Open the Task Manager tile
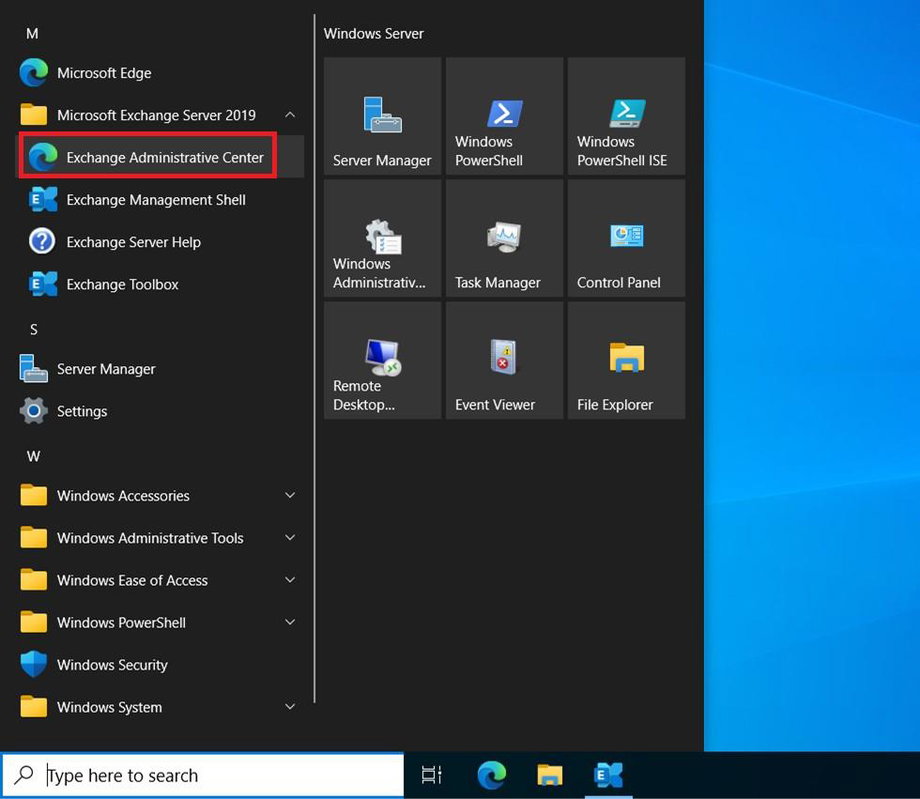Viewport: 920px width, 799px height. (504, 239)
